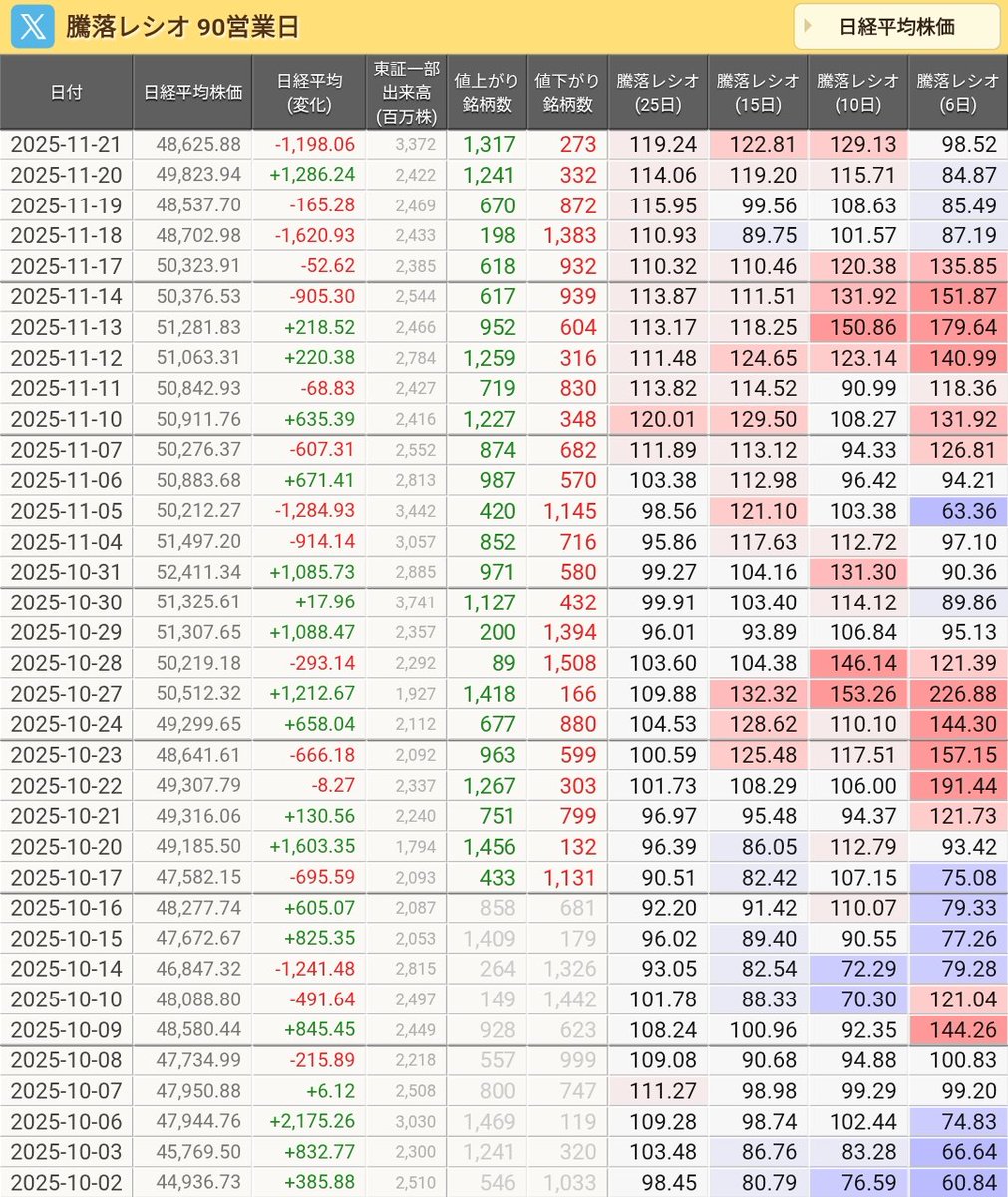1008x1197 pixels.
Task: Click the advancers count 1,409
Action: coord(490,939)
